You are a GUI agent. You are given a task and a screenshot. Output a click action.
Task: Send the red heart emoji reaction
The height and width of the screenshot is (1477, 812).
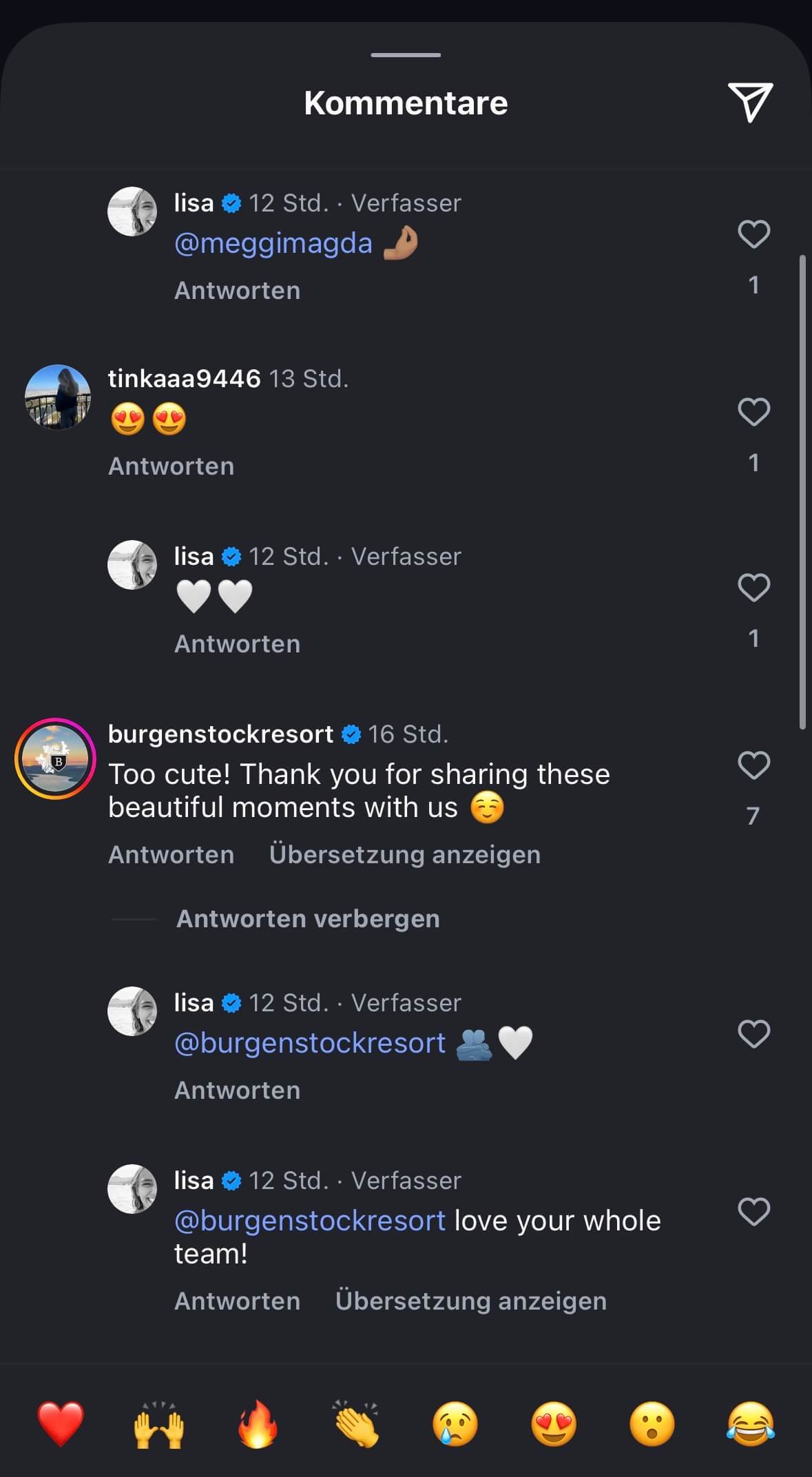[61, 1423]
